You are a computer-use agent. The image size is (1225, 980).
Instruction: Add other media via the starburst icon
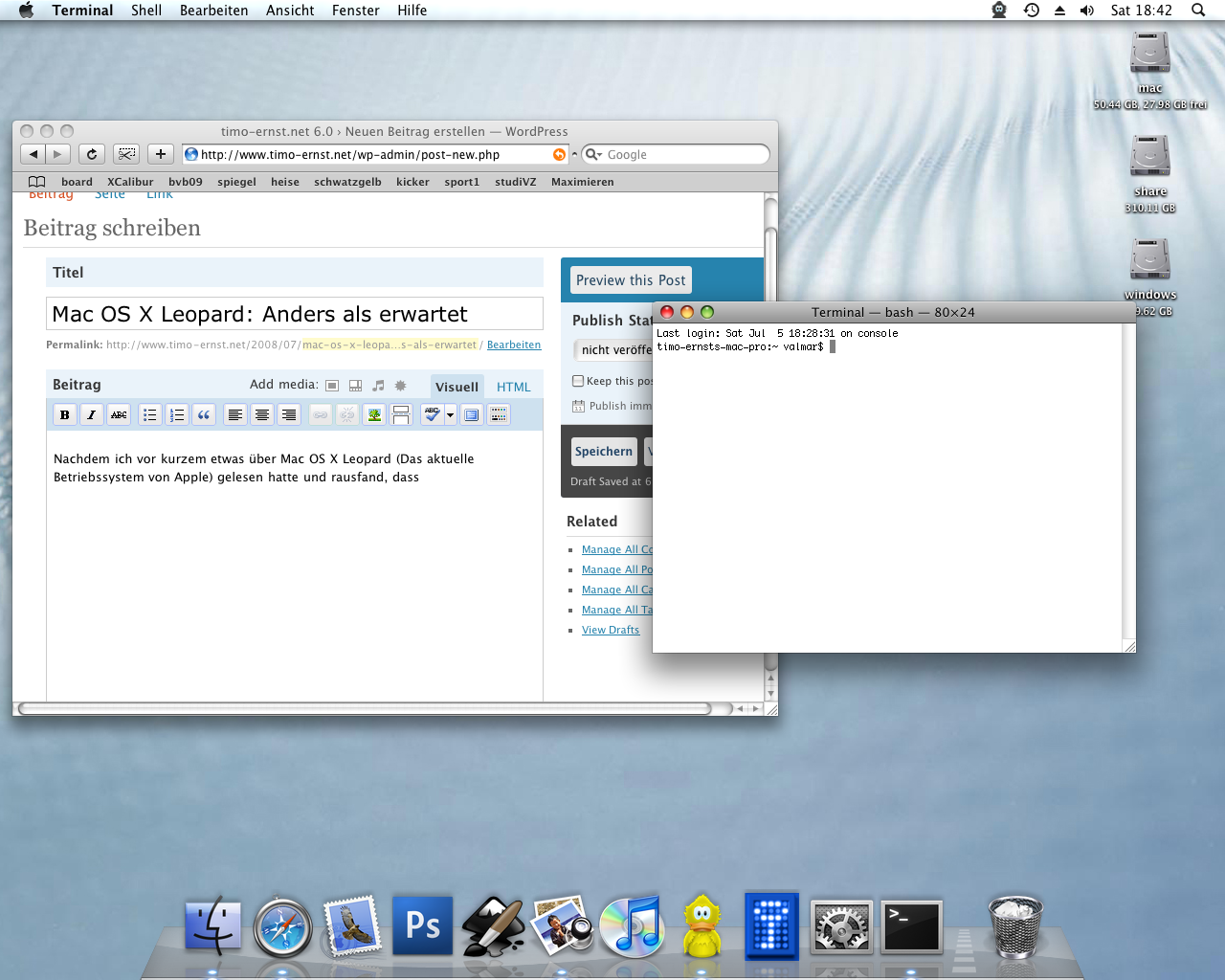click(x=401, y=385)
